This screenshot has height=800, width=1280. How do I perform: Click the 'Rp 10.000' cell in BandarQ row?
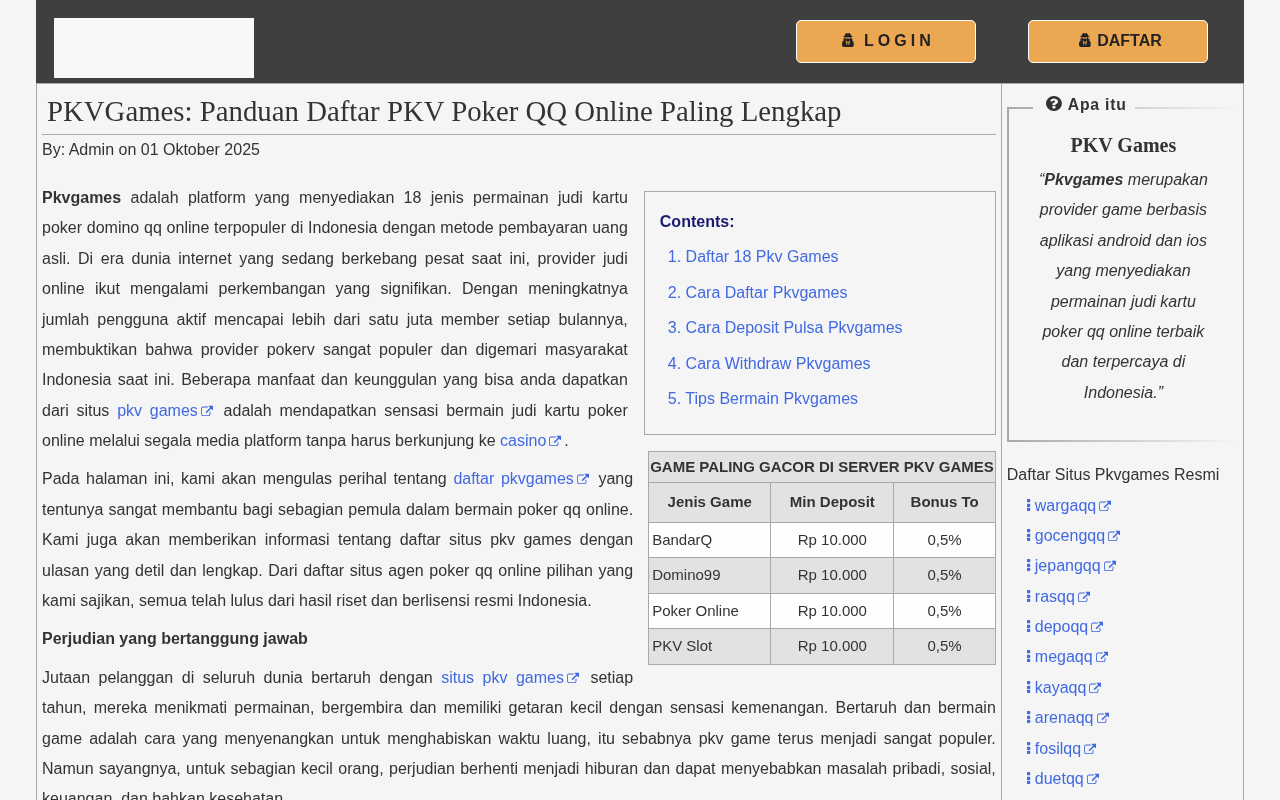click(832, 540)
